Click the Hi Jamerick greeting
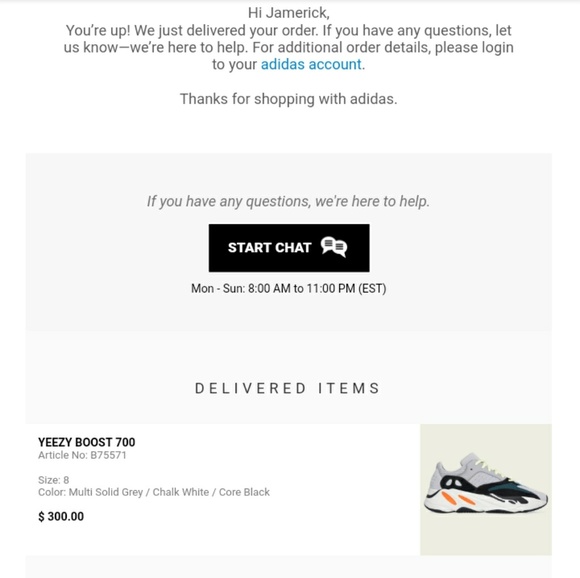This screenshot has width=580, height=578. (289, 13)
